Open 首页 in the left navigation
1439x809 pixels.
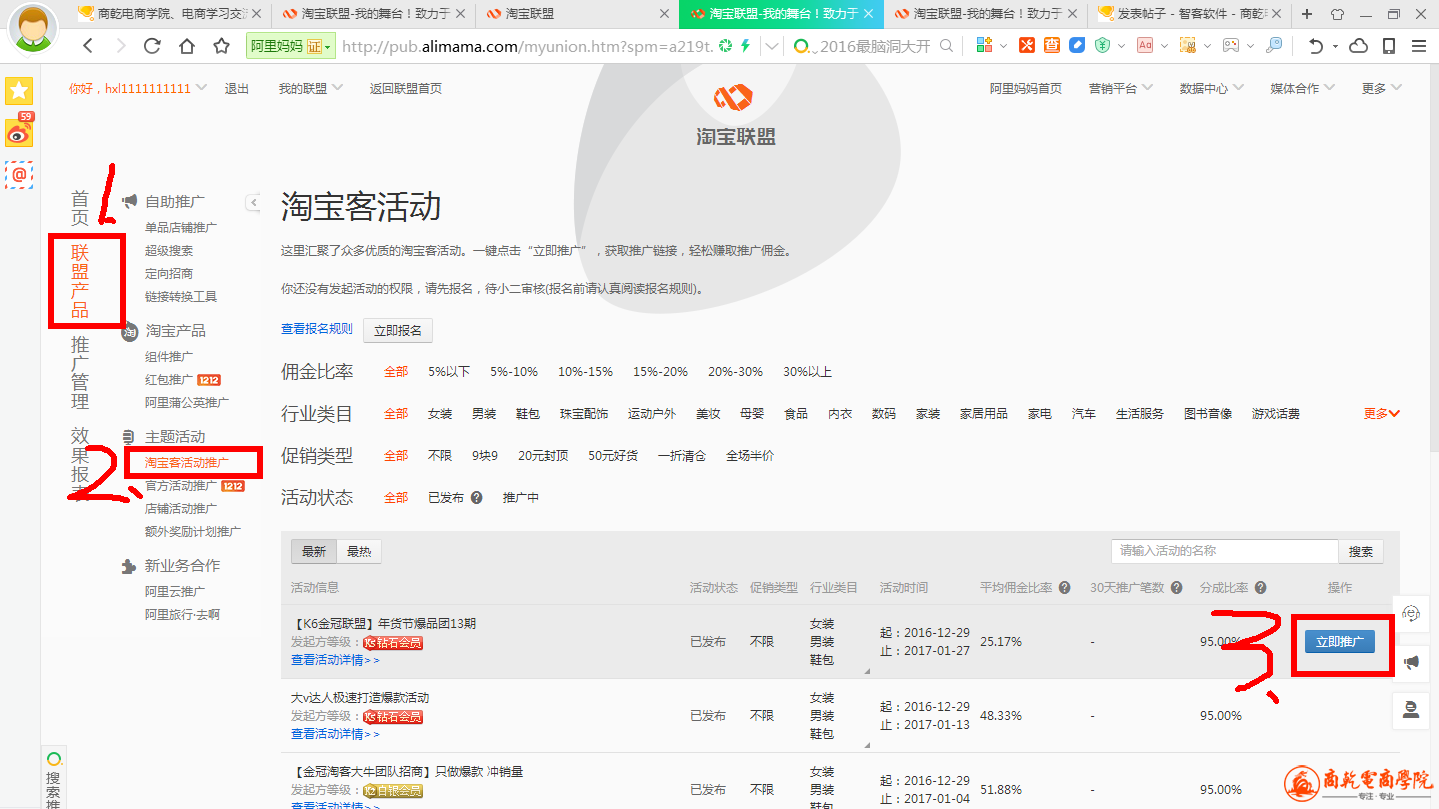[x=80, y=208]
